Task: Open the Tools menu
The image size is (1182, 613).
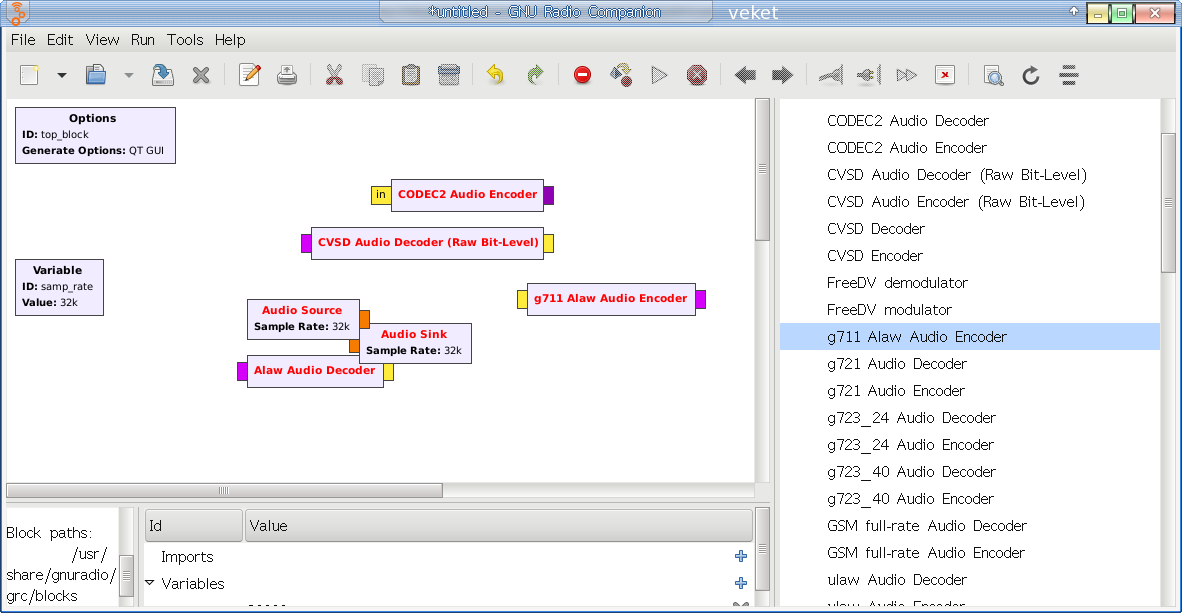Action: point(185,40)
